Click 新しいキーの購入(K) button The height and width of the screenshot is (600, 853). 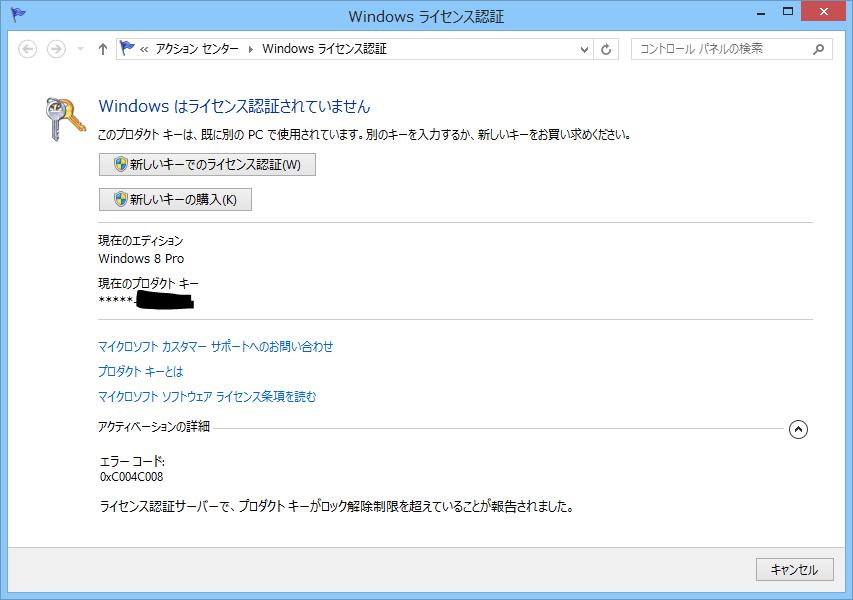(175, 199)
